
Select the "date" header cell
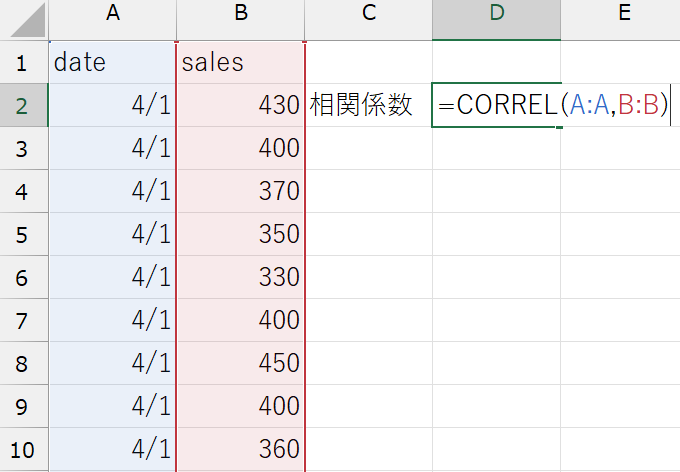[x=112, y=62]
